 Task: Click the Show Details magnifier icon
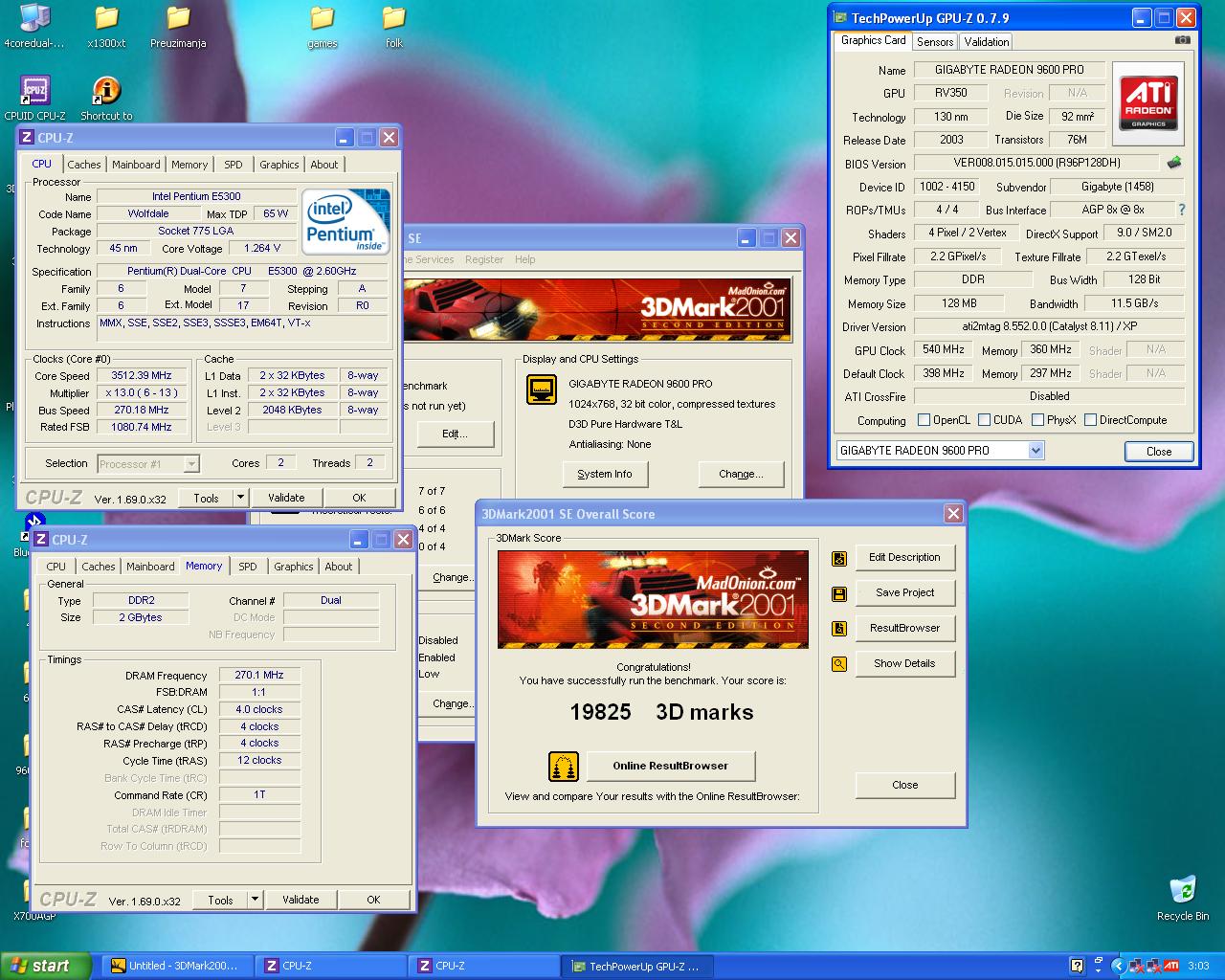point(839,664)
